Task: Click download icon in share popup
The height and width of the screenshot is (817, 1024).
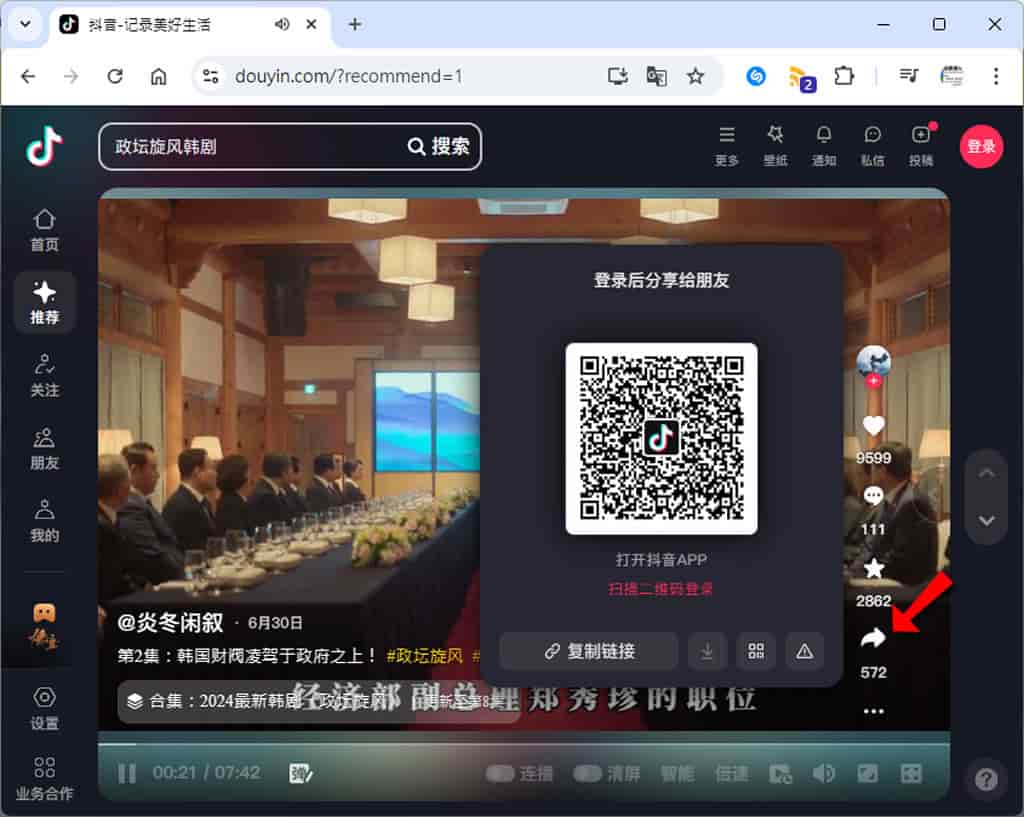Action: click(x=707, y=651)
